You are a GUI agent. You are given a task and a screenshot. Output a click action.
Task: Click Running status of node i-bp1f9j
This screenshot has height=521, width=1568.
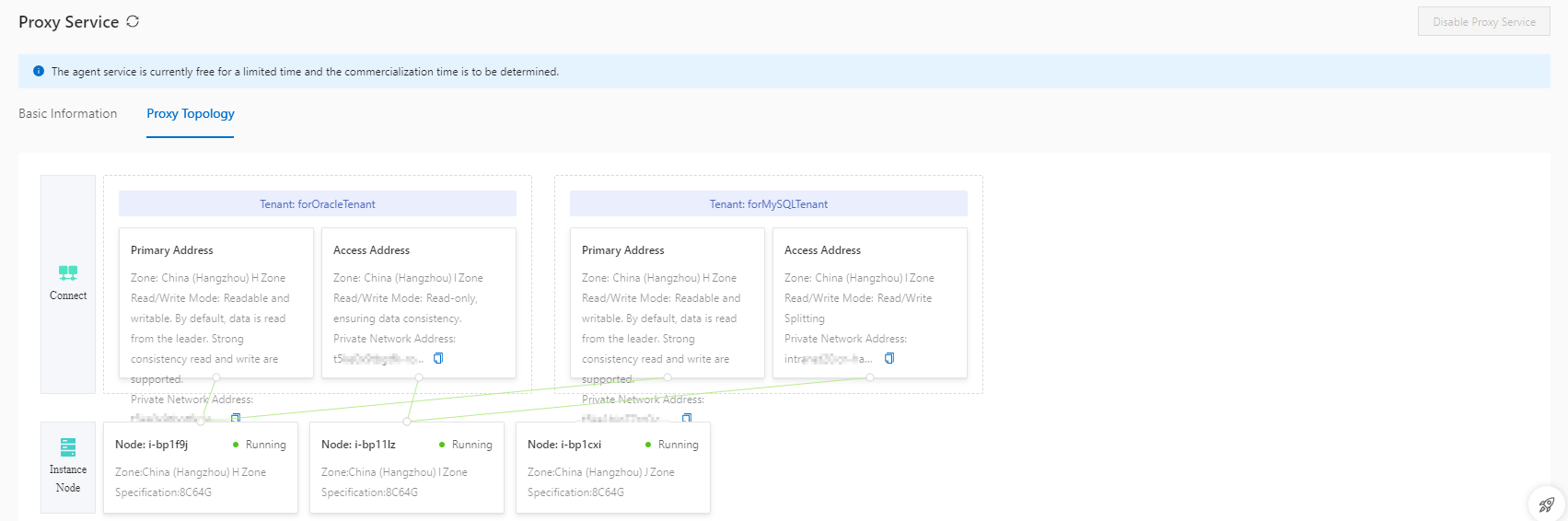point(266,445)
